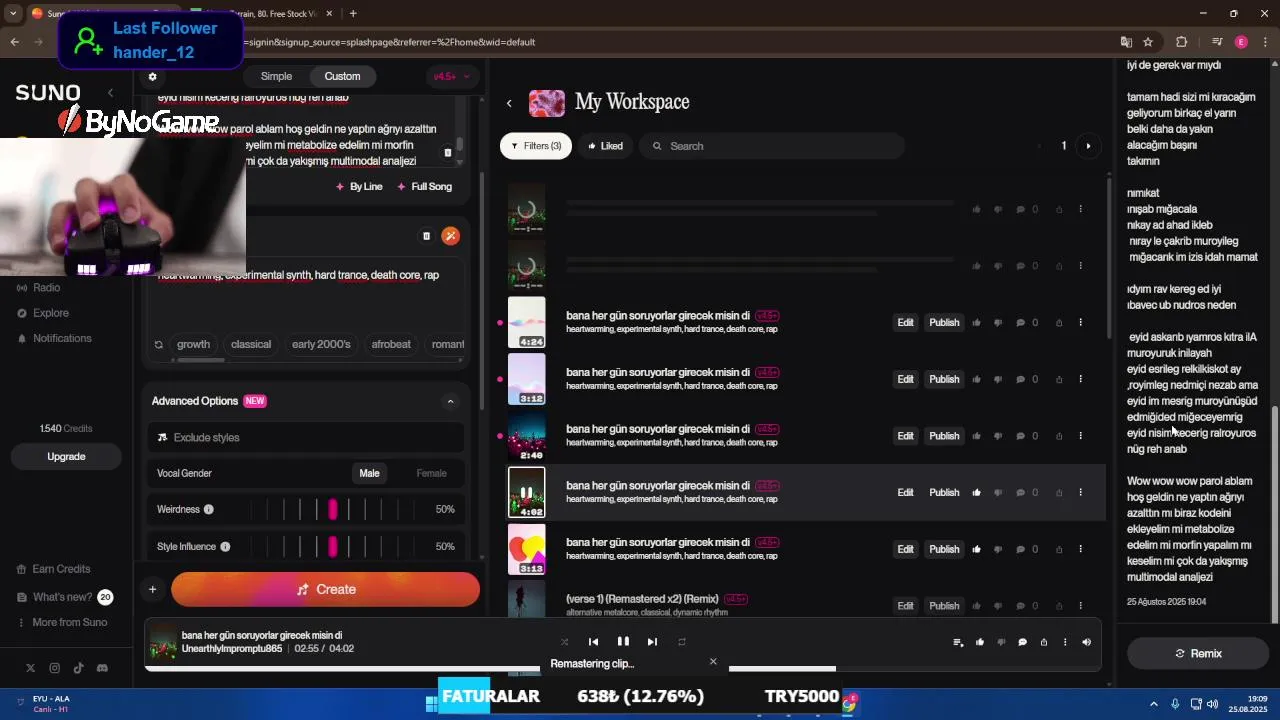Open Filters (3) dropdown
1280x720 pixels.
pyautogui.click(x=536, y=146)
